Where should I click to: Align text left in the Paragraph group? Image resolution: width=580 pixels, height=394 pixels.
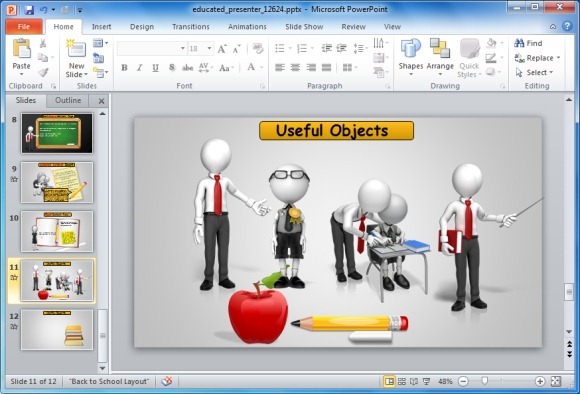(280, 67)
